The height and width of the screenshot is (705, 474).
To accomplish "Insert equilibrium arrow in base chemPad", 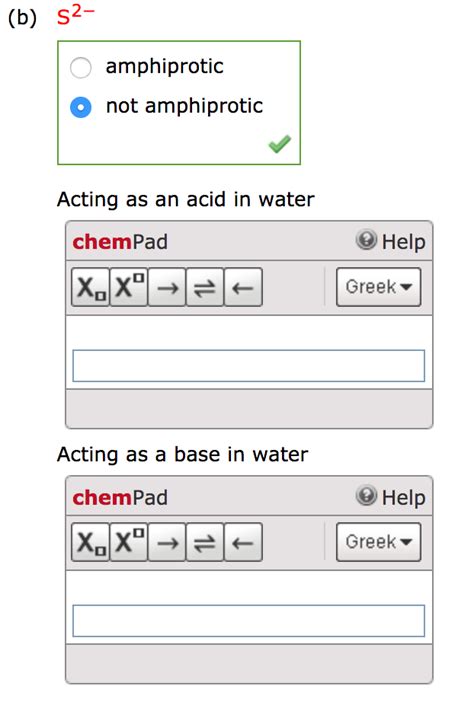I will [205, 542].
